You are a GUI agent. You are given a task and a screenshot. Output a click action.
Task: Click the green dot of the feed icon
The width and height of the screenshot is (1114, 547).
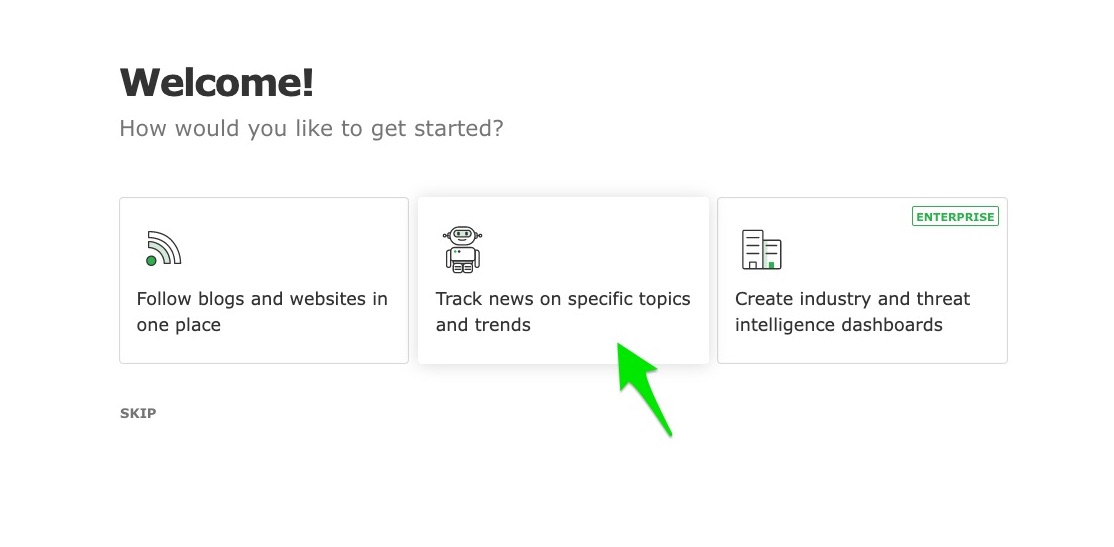point(151,261)
